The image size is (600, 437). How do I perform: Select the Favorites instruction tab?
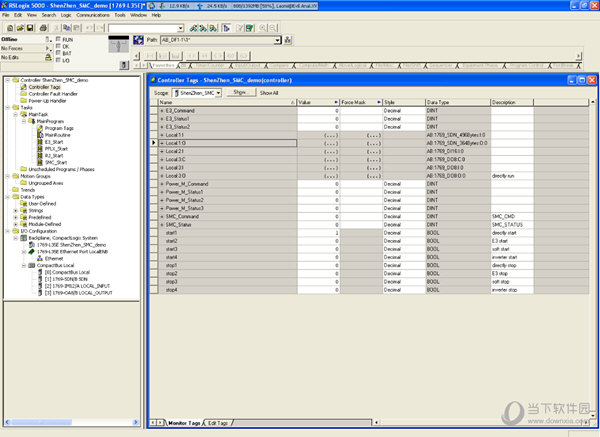click(x=163, y=65)
